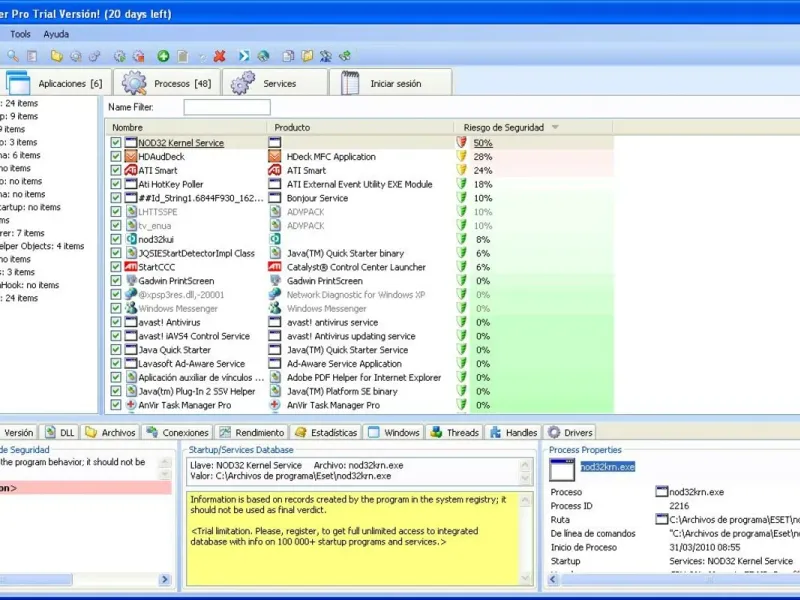Click the magnifier search icon in toolbar
The width and height of the screenshot is (800, 600).
13,56
